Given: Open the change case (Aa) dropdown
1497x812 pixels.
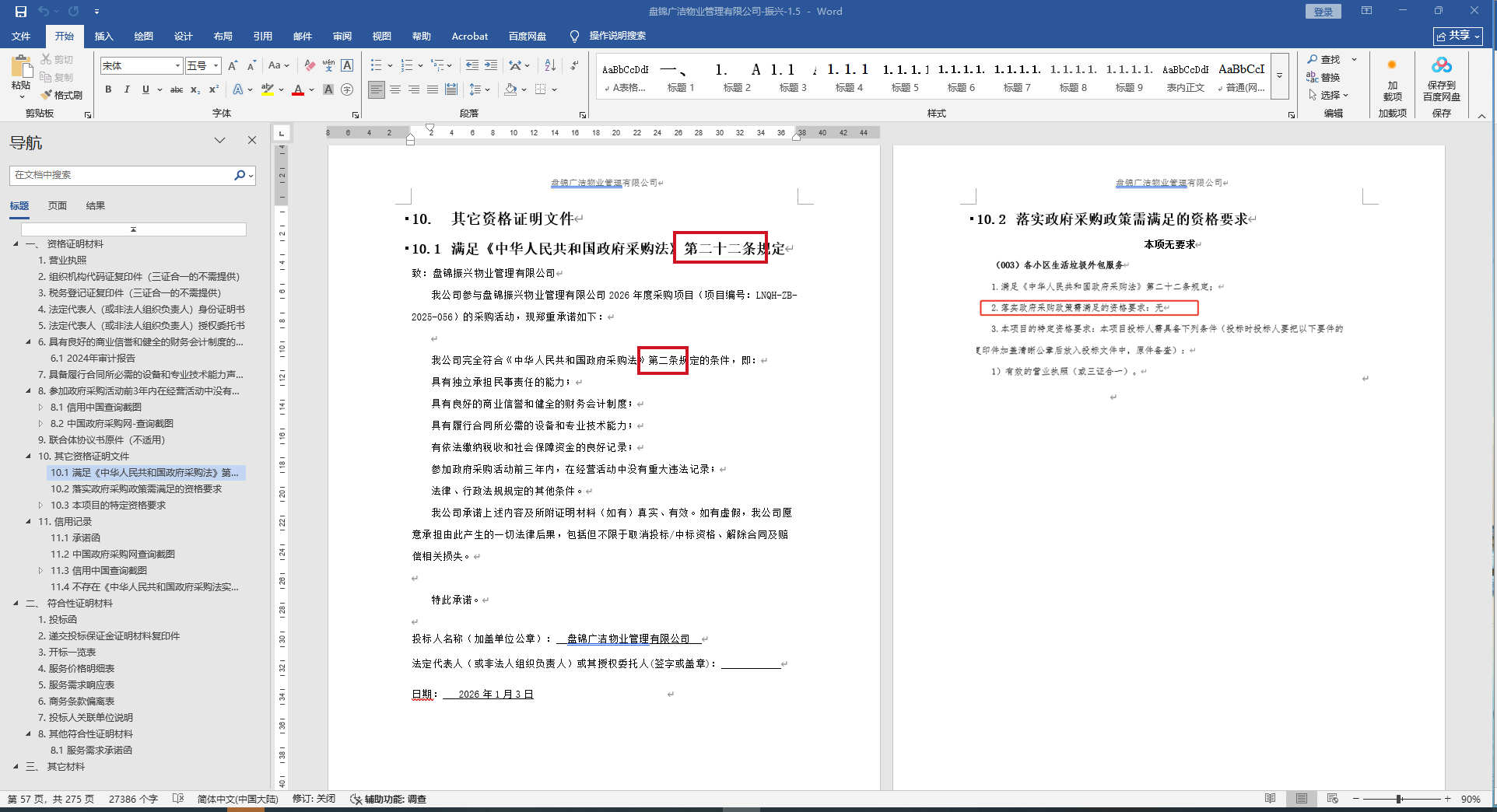Looking at the screenshot, I should pos(278,66).
